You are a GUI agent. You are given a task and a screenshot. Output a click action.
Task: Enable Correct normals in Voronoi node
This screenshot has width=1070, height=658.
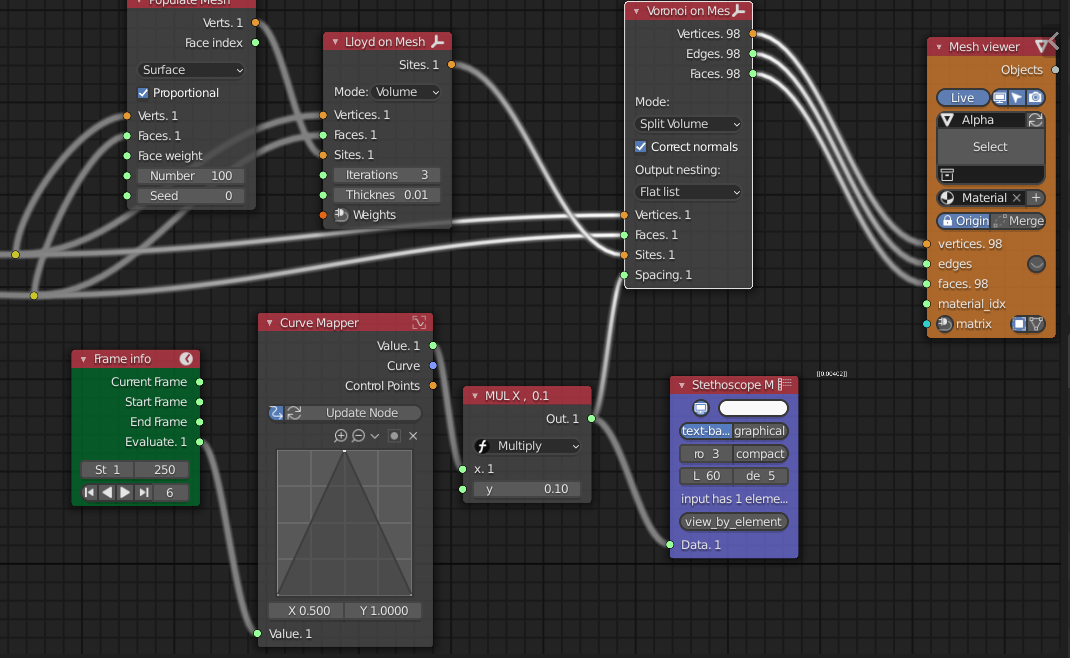click(640, 146)
